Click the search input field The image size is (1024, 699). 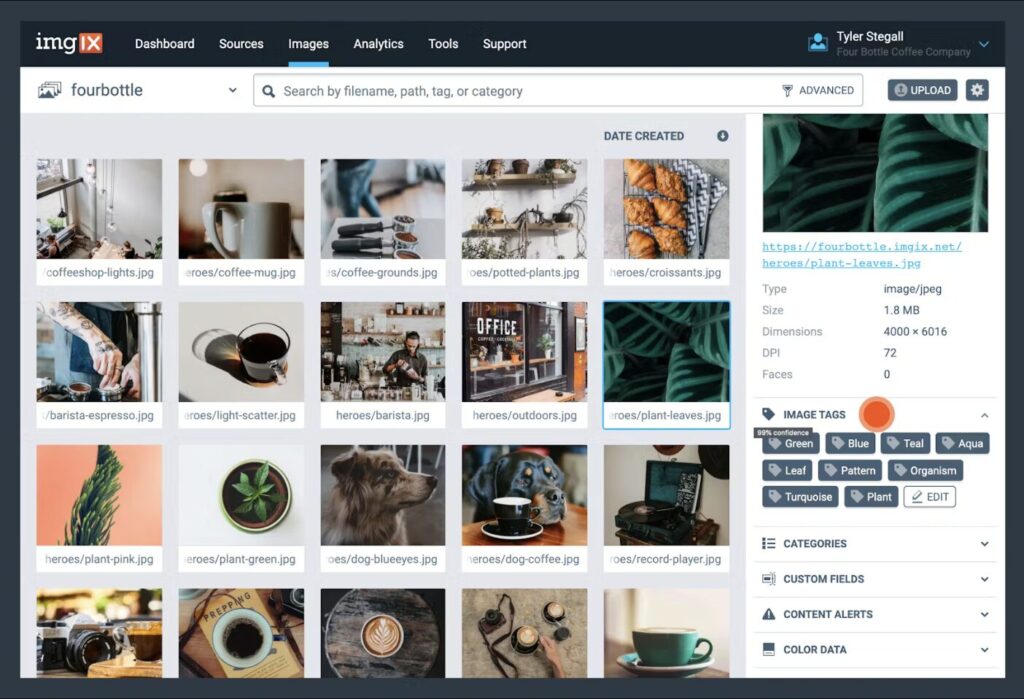click(520, 91)
